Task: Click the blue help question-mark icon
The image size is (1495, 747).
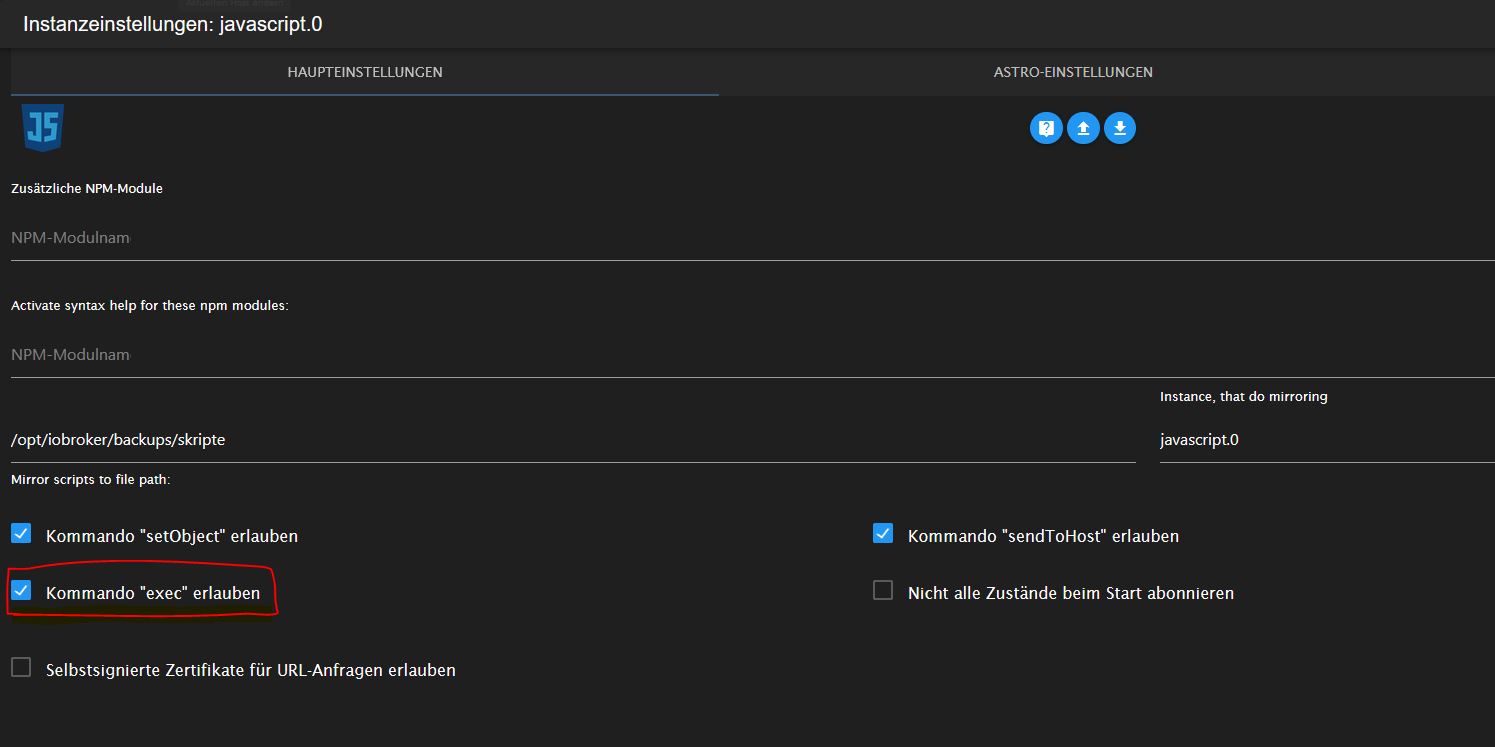Action: (x=1046, y=128)
